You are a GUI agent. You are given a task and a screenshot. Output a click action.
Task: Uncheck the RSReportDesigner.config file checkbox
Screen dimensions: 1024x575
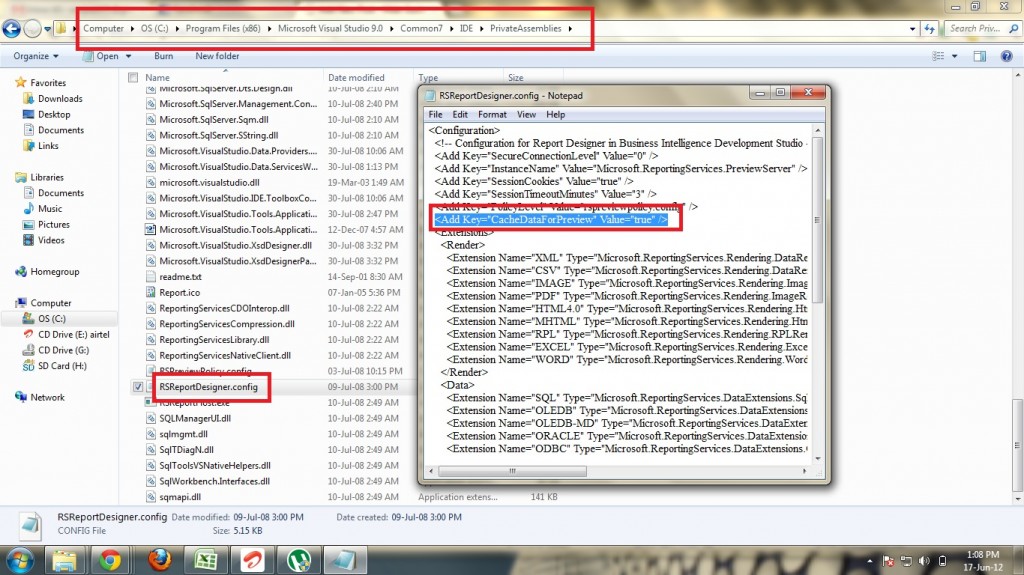click(137, 386)
